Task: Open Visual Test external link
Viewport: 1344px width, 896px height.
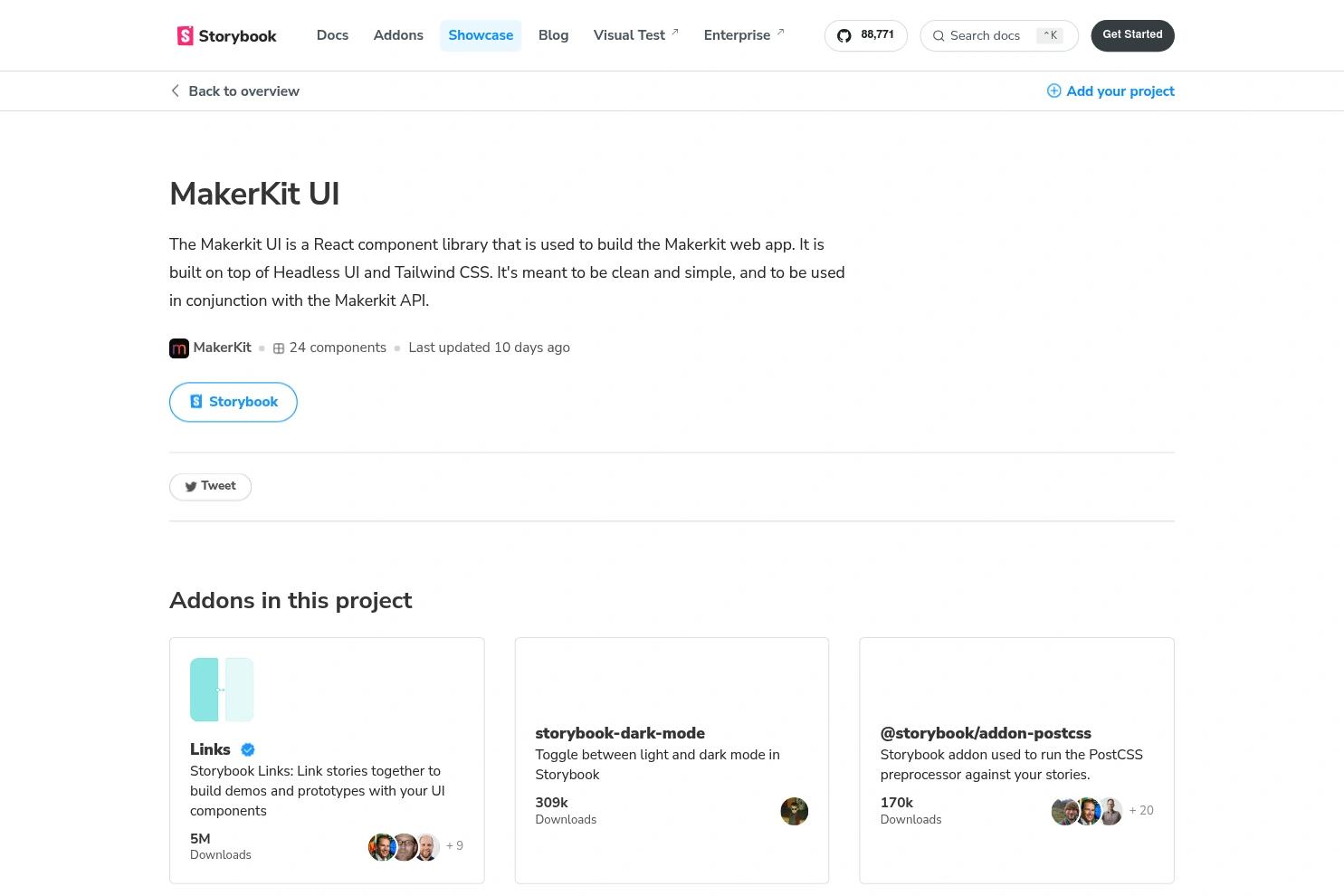Action: [635, 35]
